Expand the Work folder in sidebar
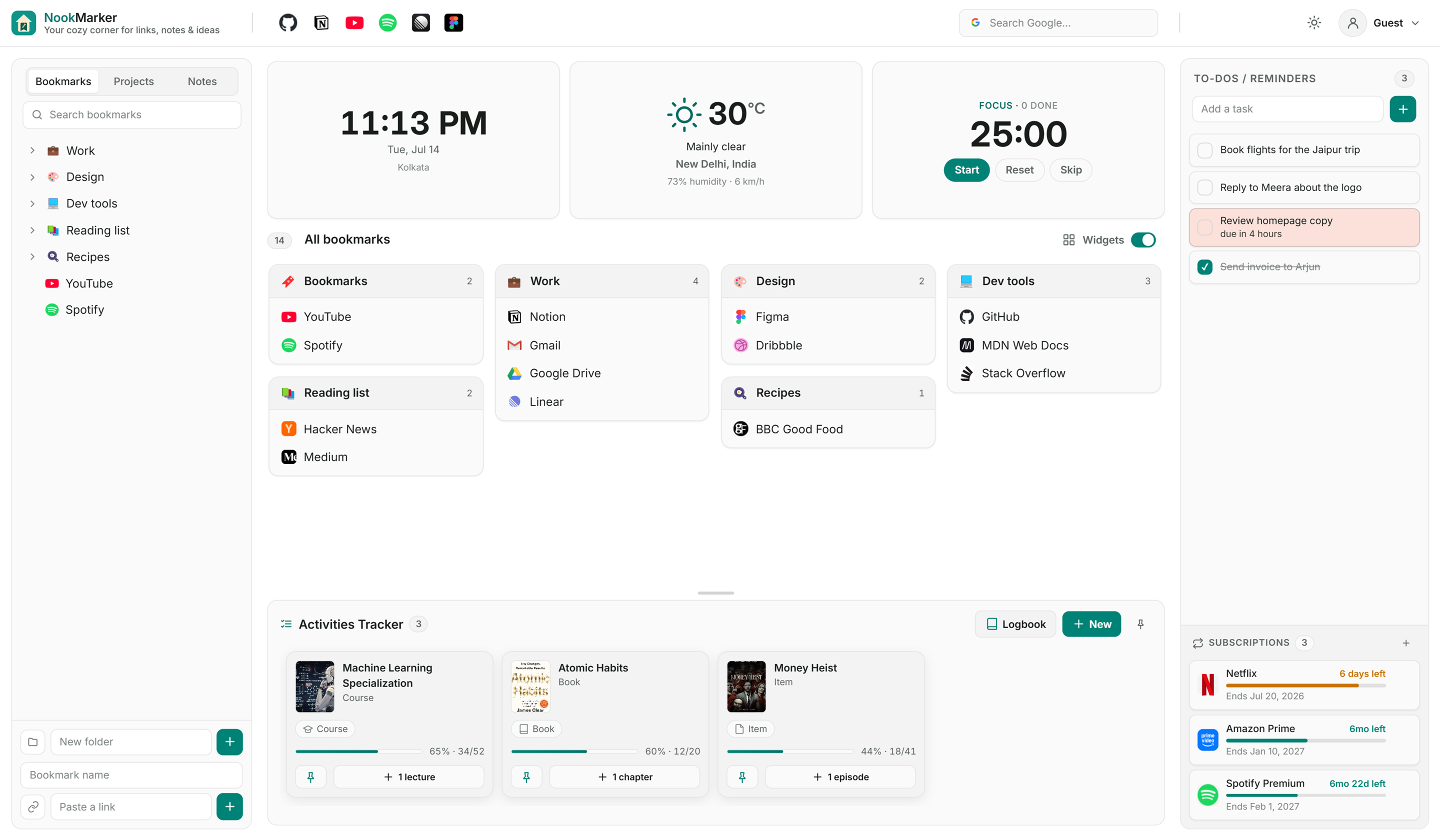The height and width of the screenshot is (840, 1440). click(x=32, y=150)
